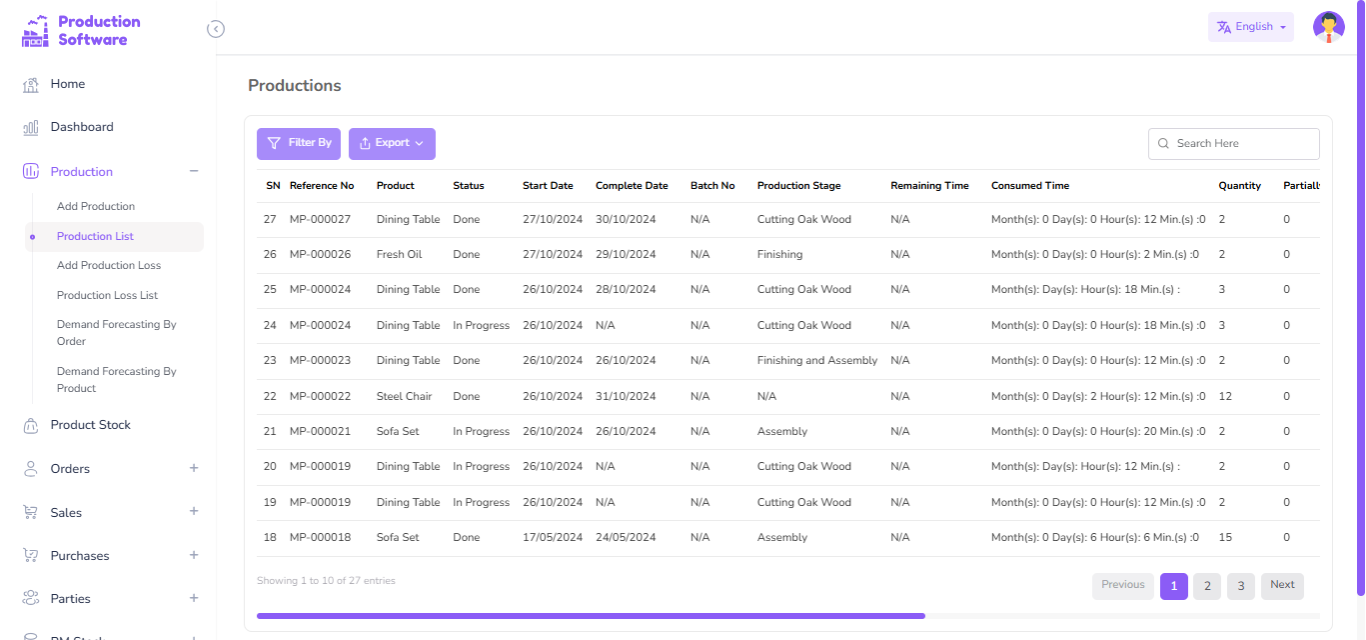The width and height of the screenshot is (1366, 640).
Task: Expand the Sales submenu plus sign
Action: [x=194, y=512]
